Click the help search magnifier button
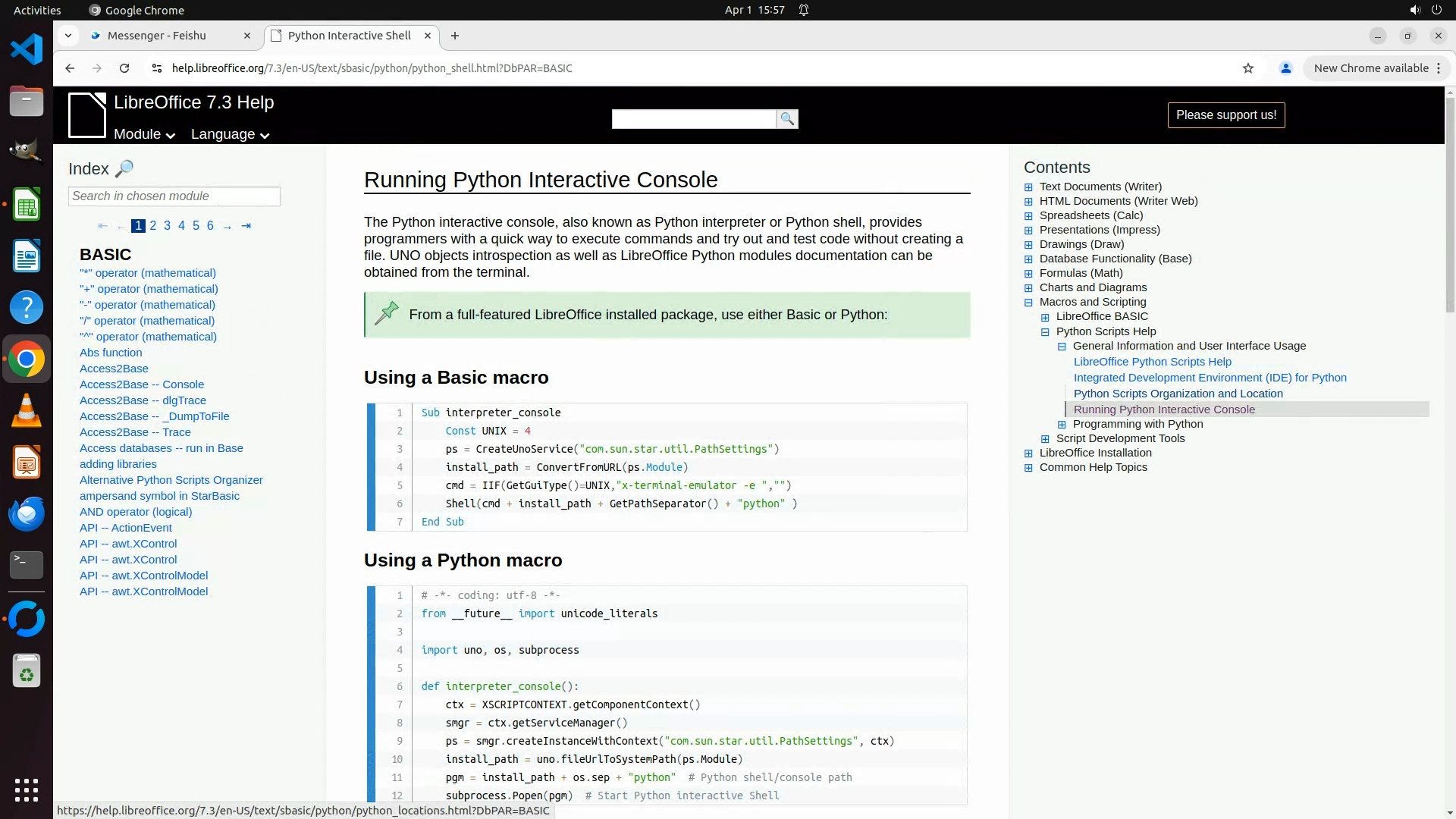Screen dimensions: 1456x819 coord(787,119)
